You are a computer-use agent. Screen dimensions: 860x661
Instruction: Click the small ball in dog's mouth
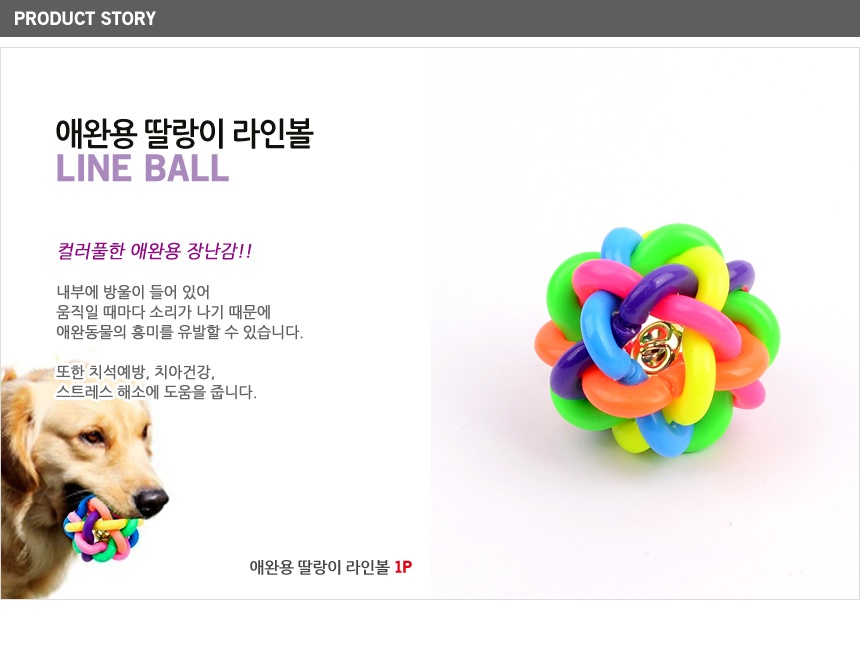[x=102, y=528]
